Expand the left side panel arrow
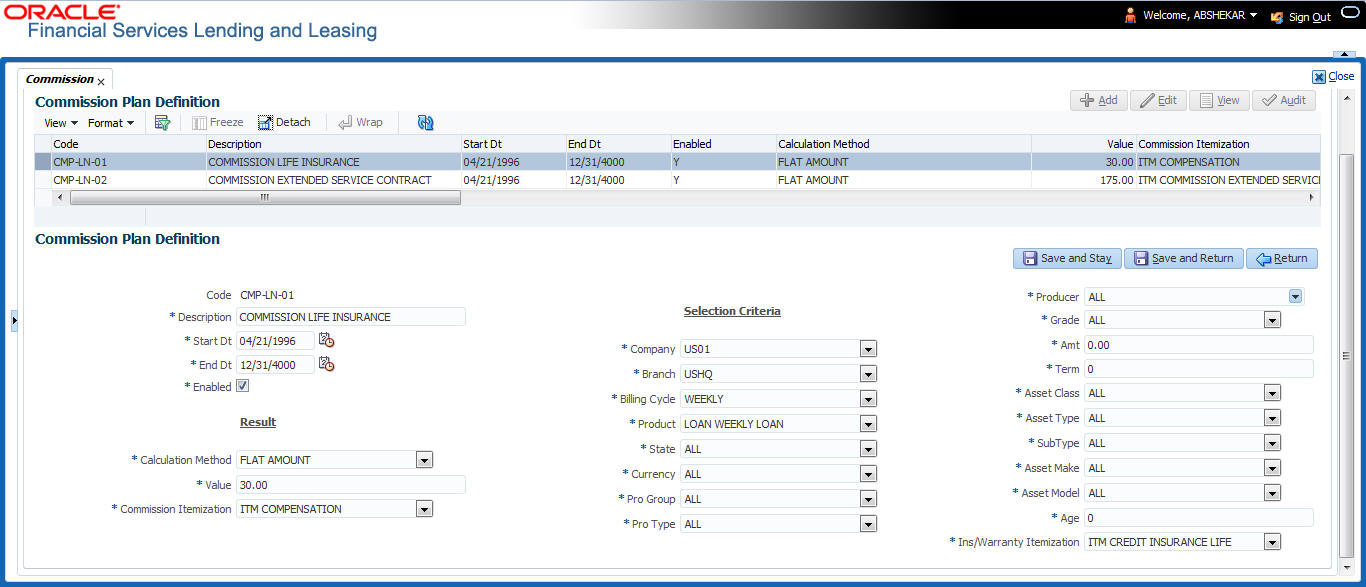The height and width of the screenshot is (587, 1366). 14,320
